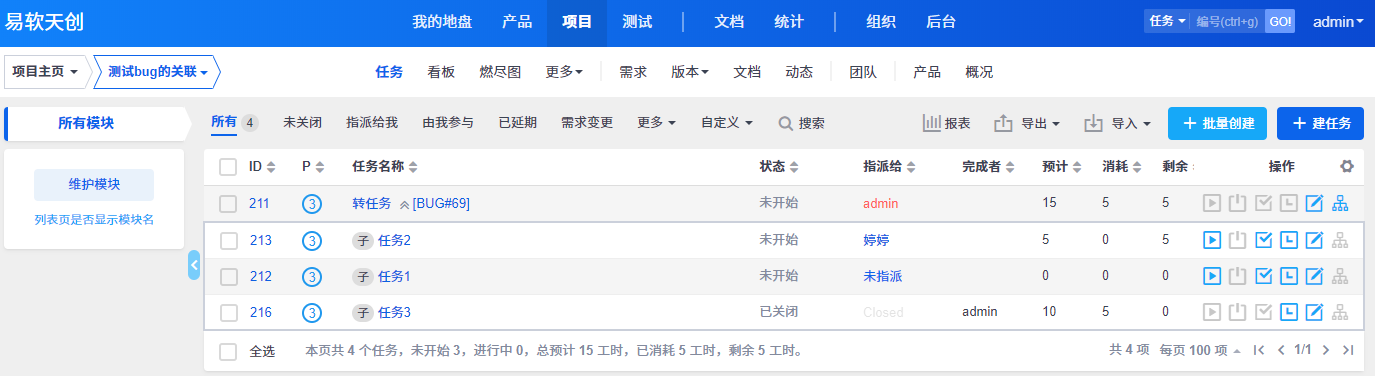Screen dimensions: 1375x376
Task: Expand the 版本 dropdown menu
Action: (x=690, y=72)
